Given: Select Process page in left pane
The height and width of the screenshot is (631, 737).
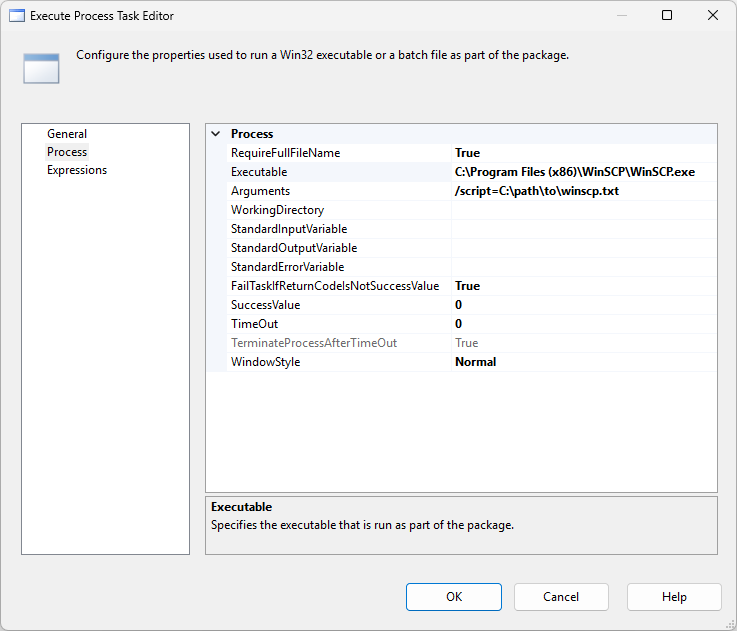Looking at the screenshot, I should coord(67,152).
